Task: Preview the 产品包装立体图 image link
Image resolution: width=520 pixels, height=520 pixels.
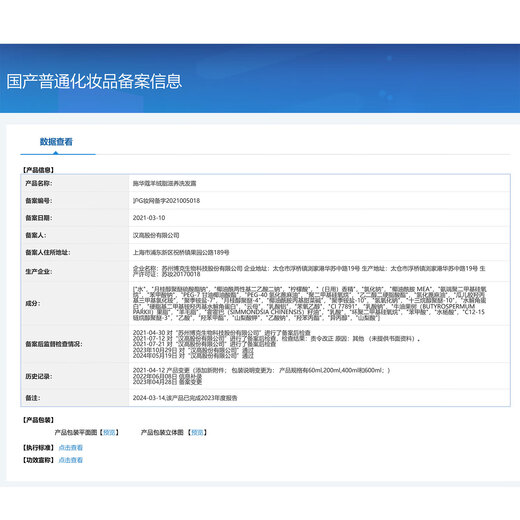Action: pos(197,432)
